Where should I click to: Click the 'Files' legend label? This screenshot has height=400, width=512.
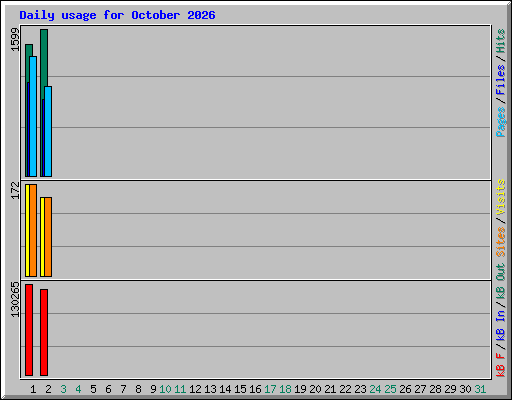(x=500, y=80)
